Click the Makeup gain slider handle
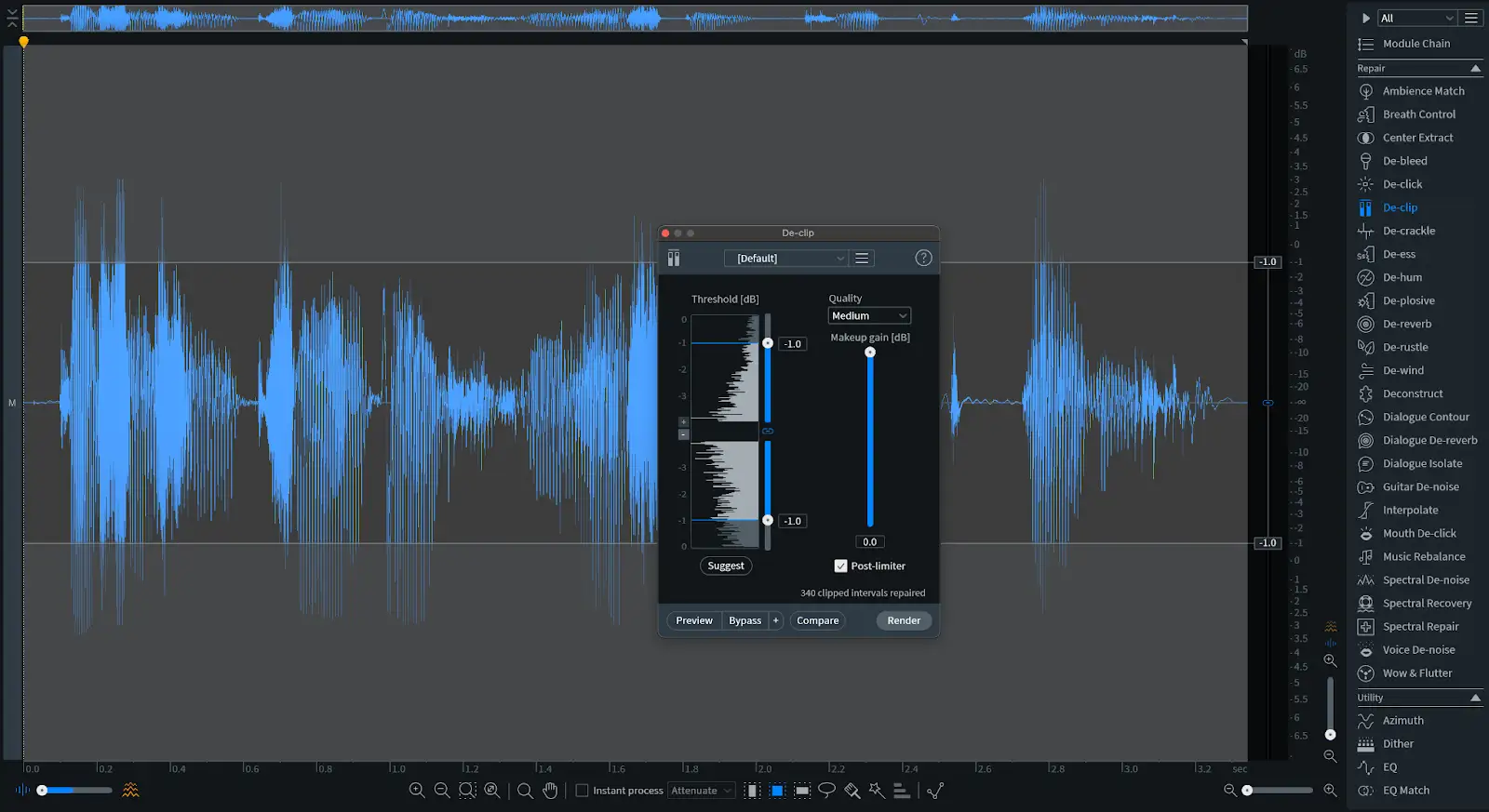Image resolution: width=1489 pixels, height=812 pixels. (x=870, y=353)
